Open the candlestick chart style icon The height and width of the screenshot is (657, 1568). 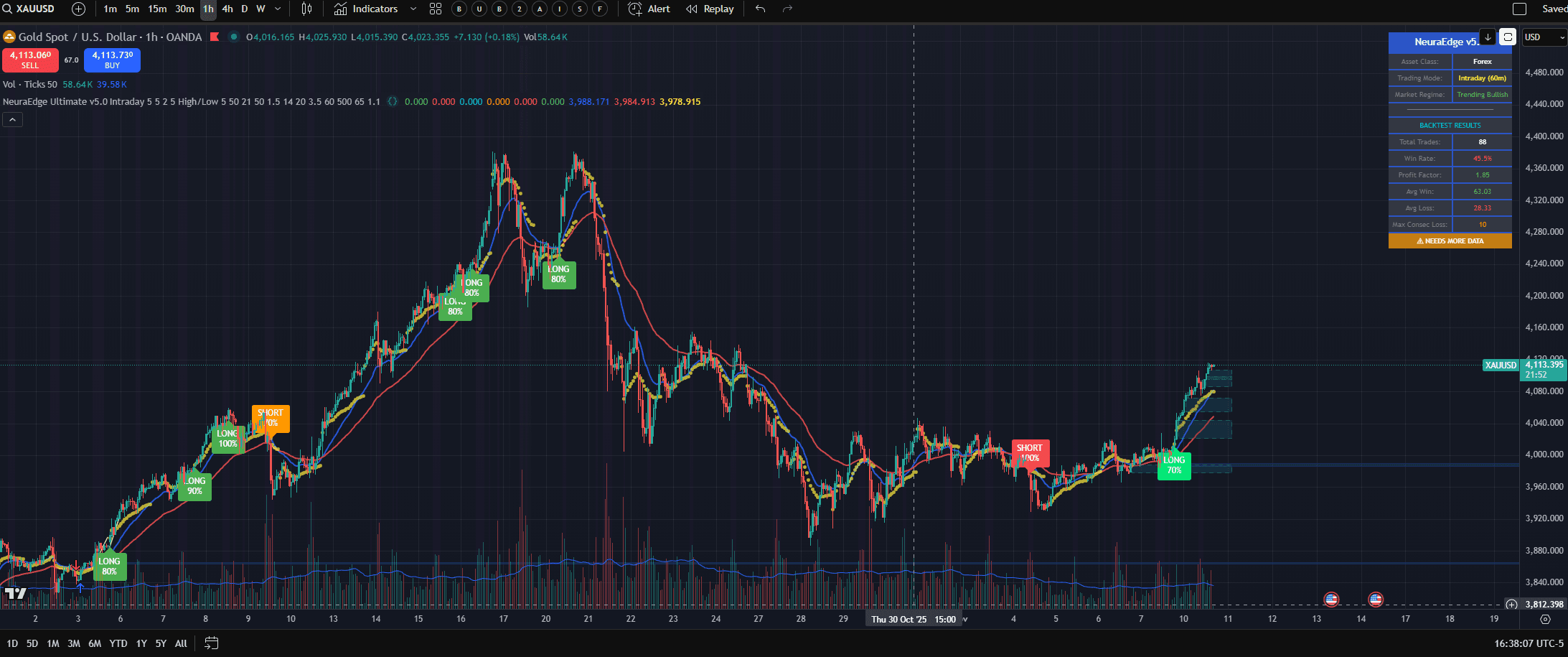[306, 9]
